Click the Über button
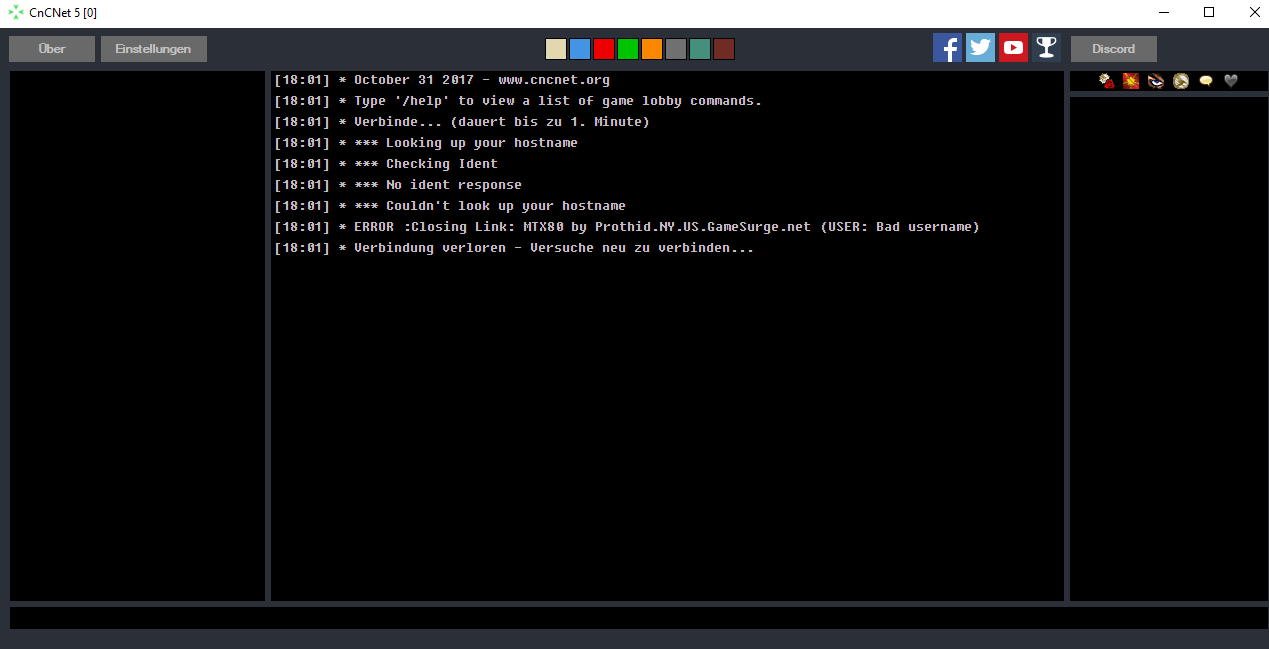1269x649 pixels. 52,49
